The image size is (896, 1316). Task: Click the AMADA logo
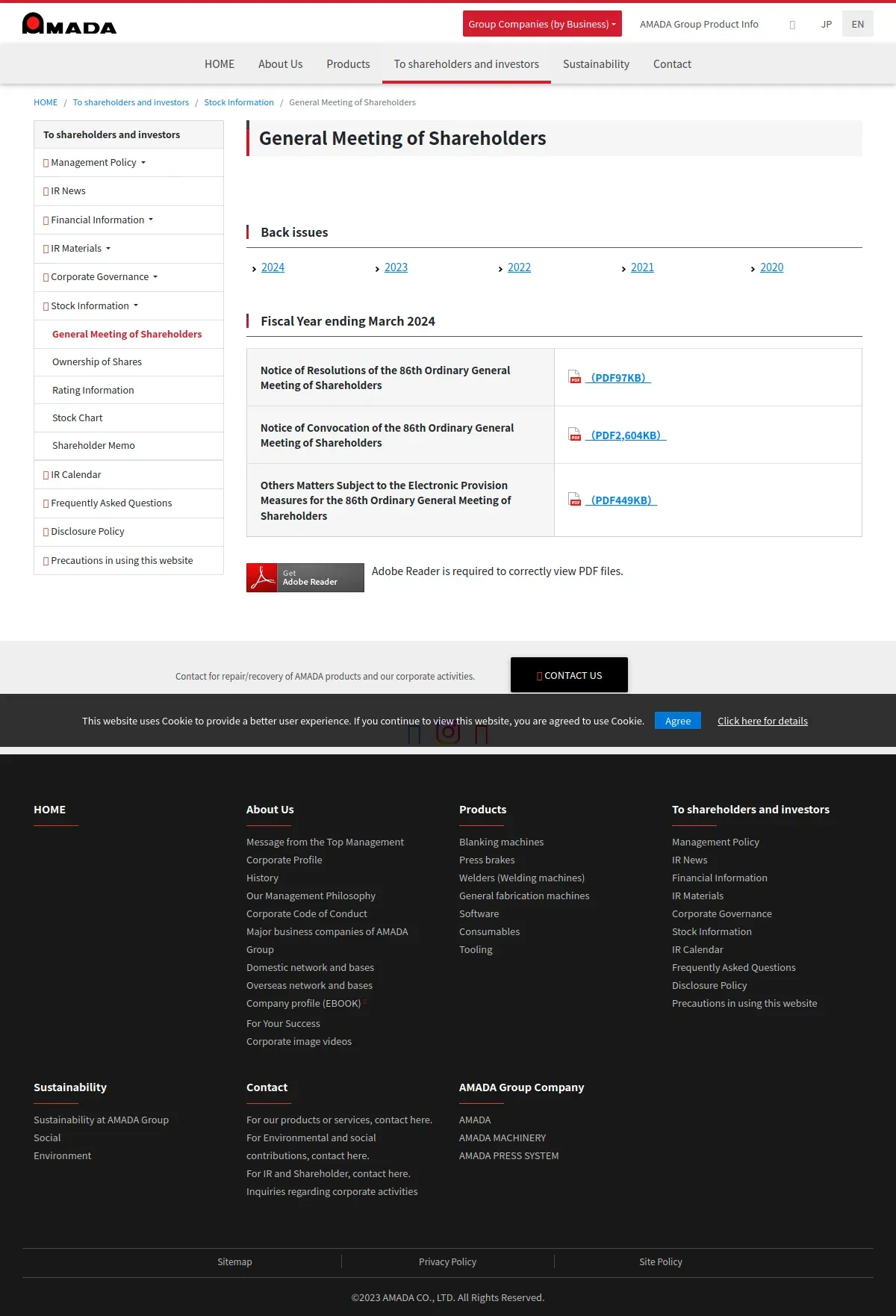pos(69,24)
